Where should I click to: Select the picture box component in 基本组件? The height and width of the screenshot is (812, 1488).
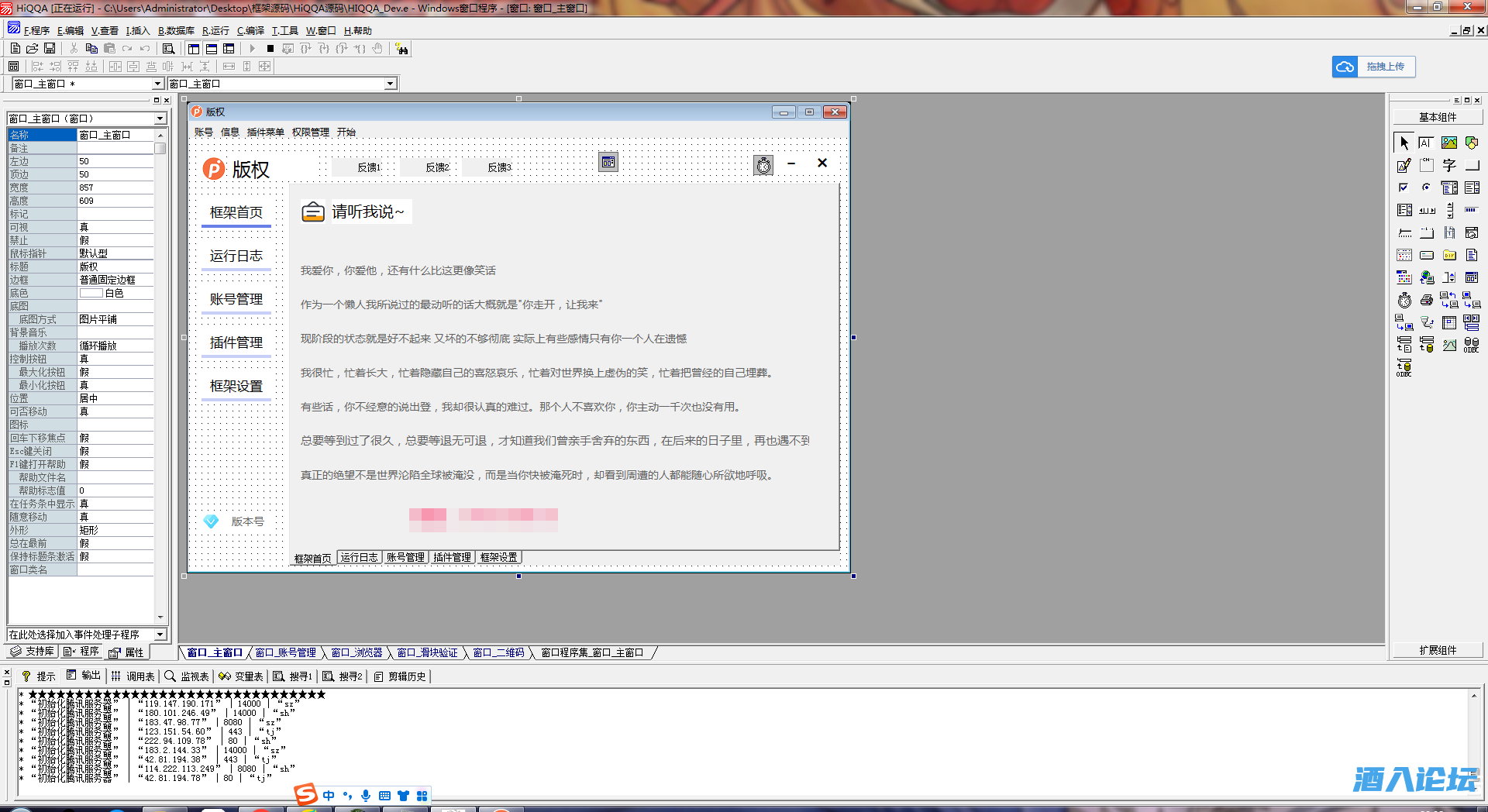1449,143
